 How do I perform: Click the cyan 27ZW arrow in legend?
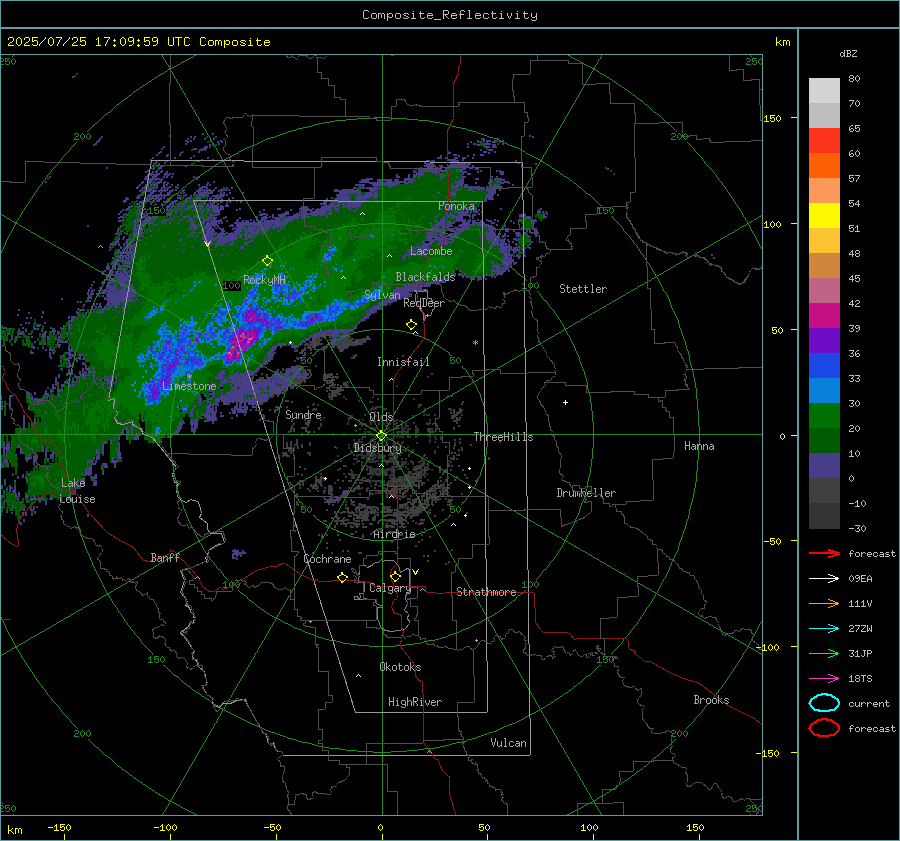824,629
